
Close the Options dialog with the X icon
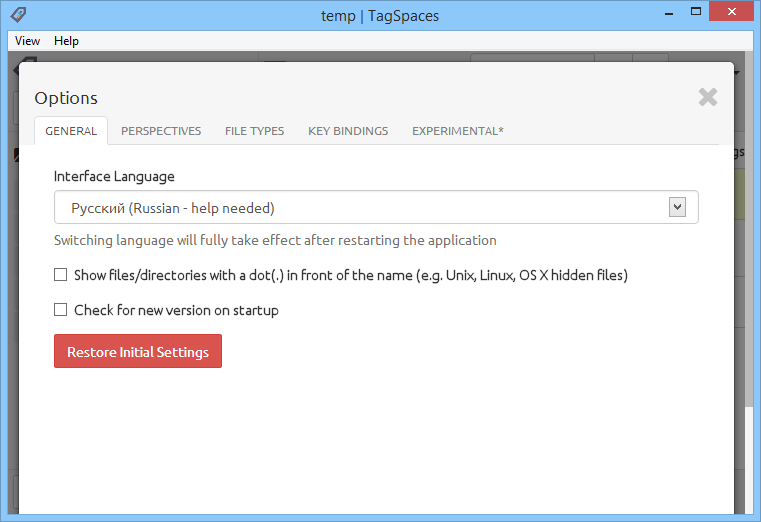pyautogui.click(x=708, y=97)
